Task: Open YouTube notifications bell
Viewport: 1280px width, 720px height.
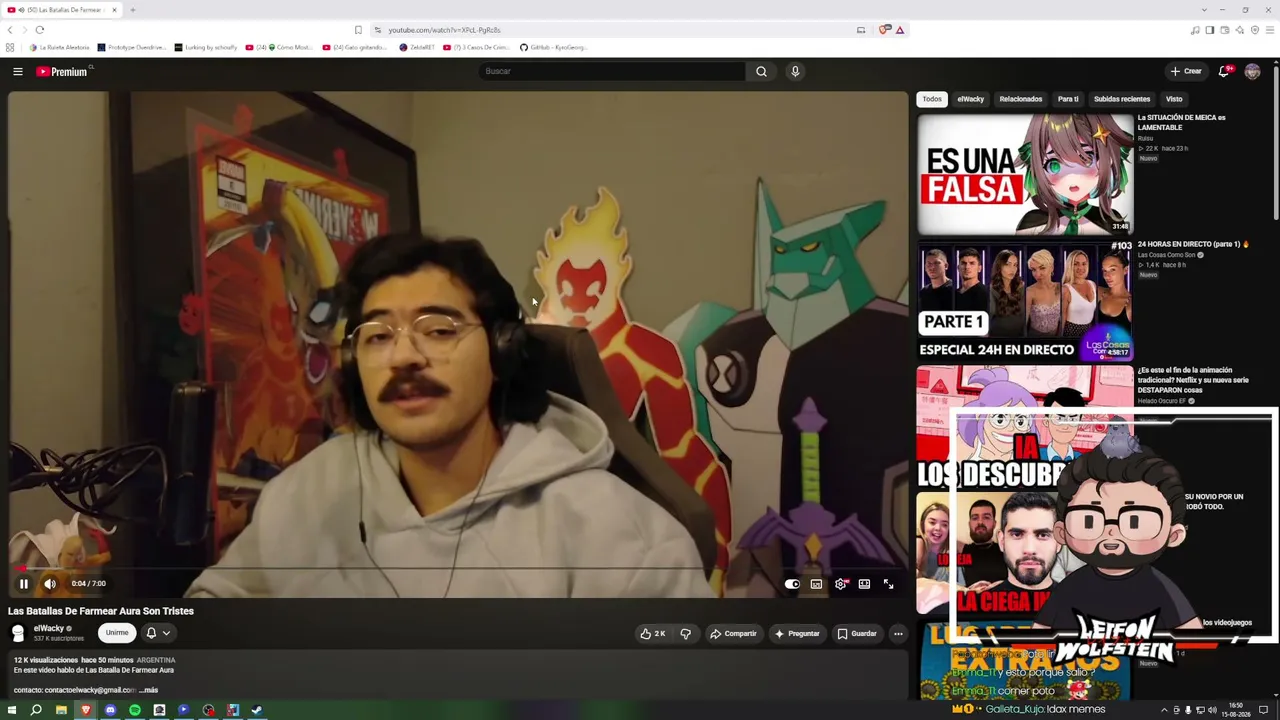Action: coord(1224,71)
